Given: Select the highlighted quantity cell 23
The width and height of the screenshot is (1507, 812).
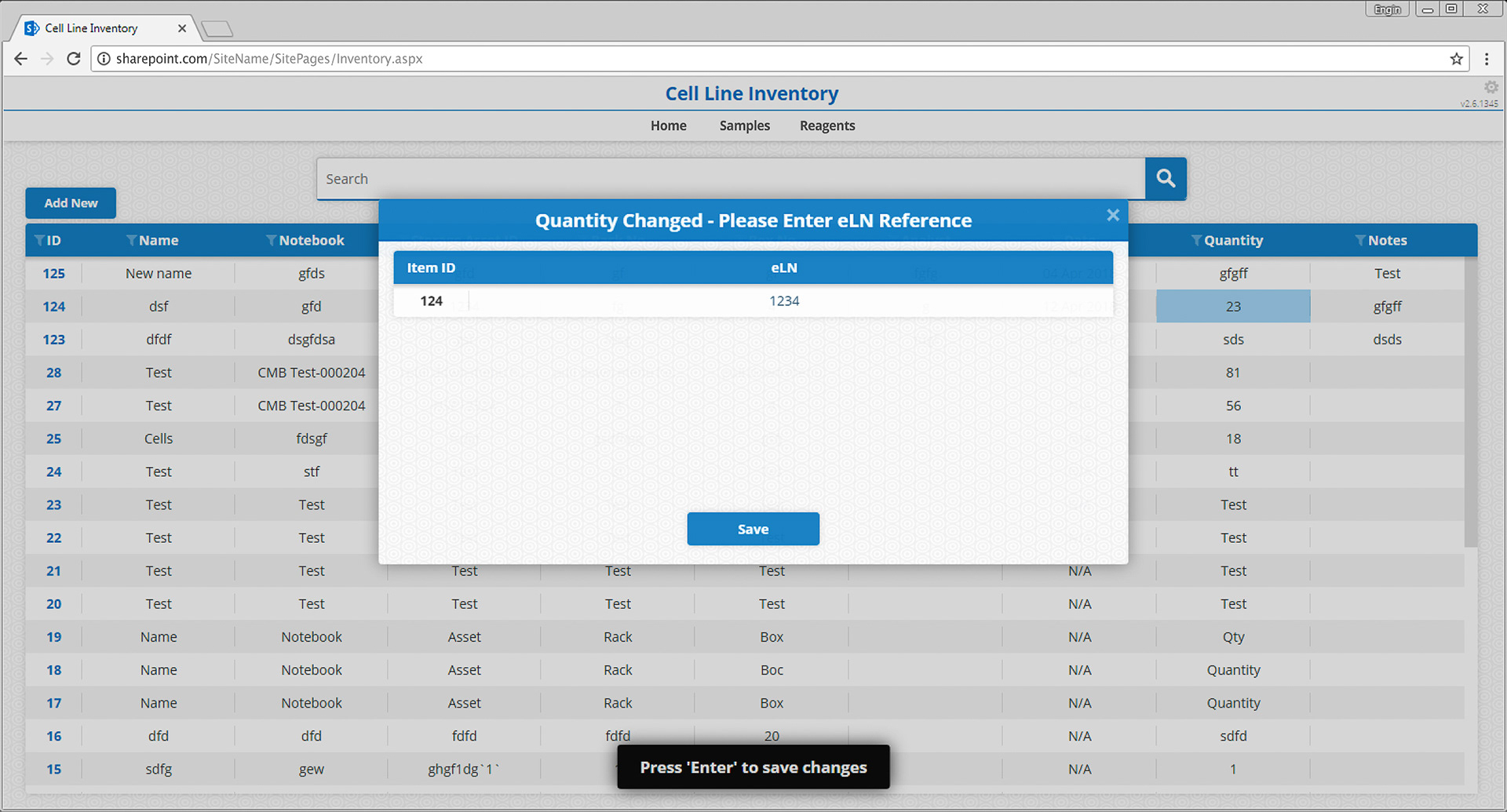Looking at the screenshot, I should pyautogui.click(x=1233, y=306).
